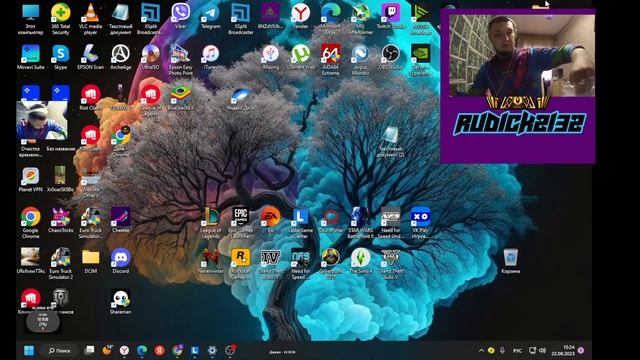
Task: Open Lesta Game Center from the taskbar
Action: coord(195,350)
